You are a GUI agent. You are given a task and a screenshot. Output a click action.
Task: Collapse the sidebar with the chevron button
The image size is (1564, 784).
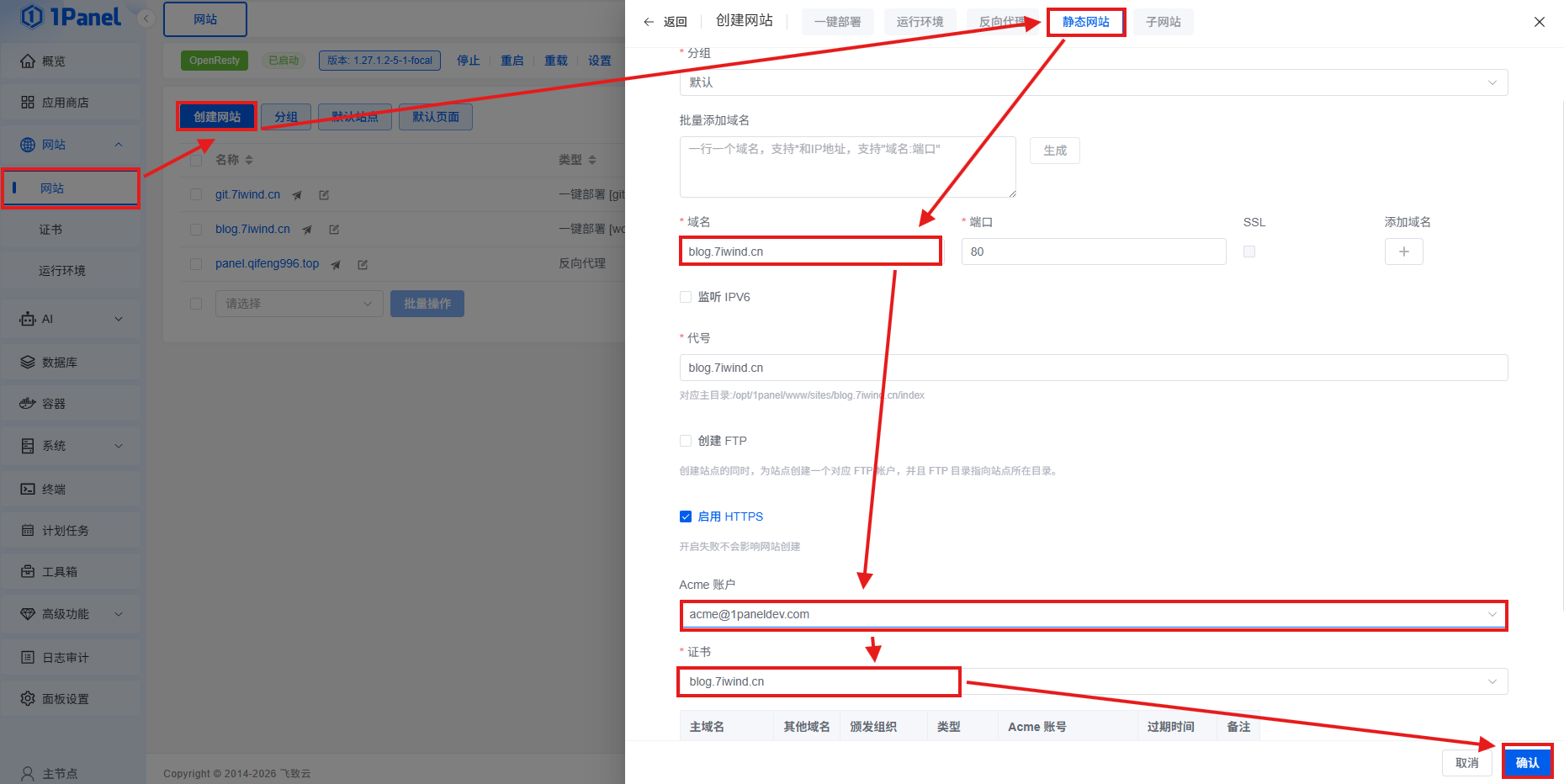tap(146, 19)
